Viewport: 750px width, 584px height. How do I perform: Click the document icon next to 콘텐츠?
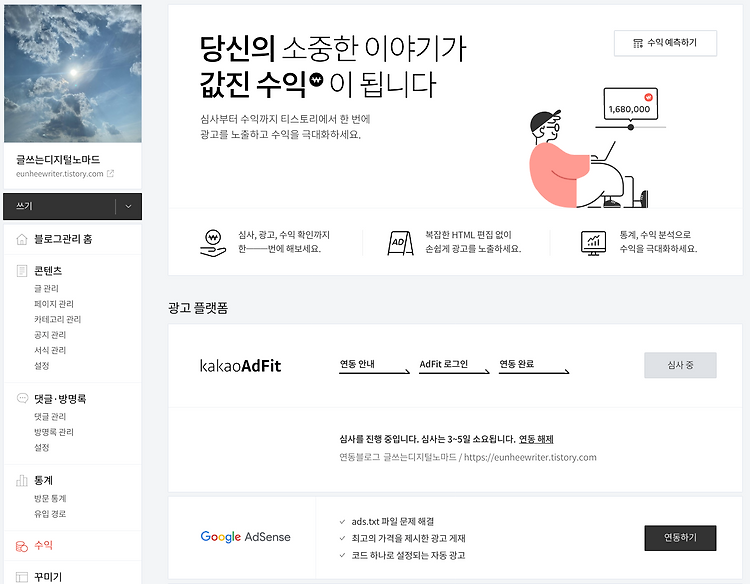pyautogui.click(x=22, y=271)
